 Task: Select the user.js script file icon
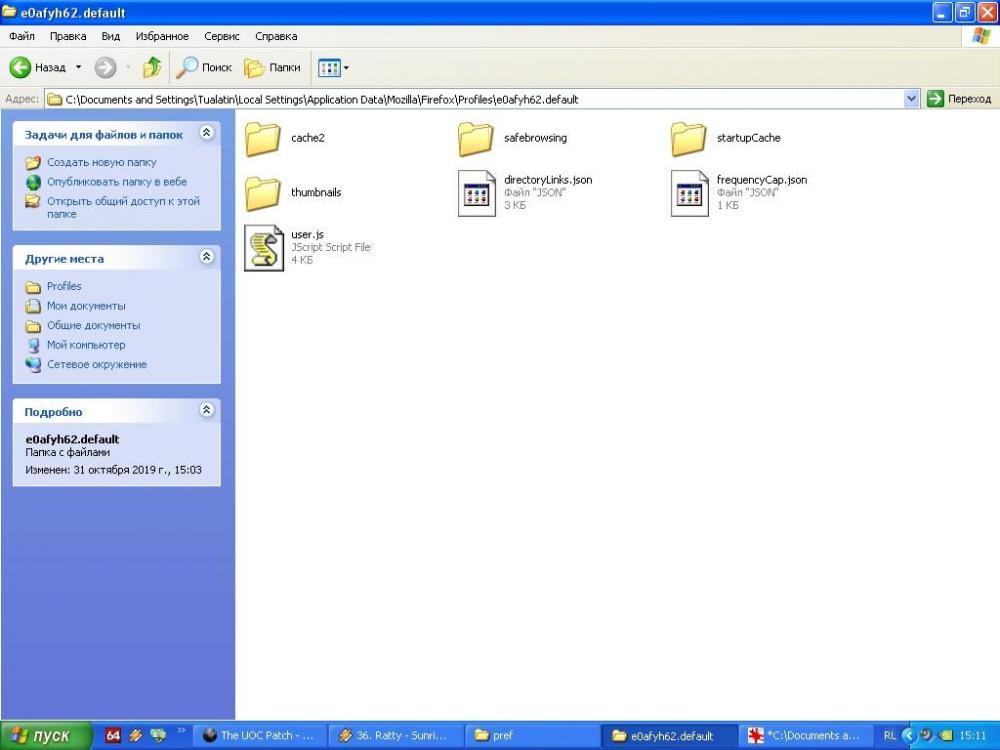263,248
